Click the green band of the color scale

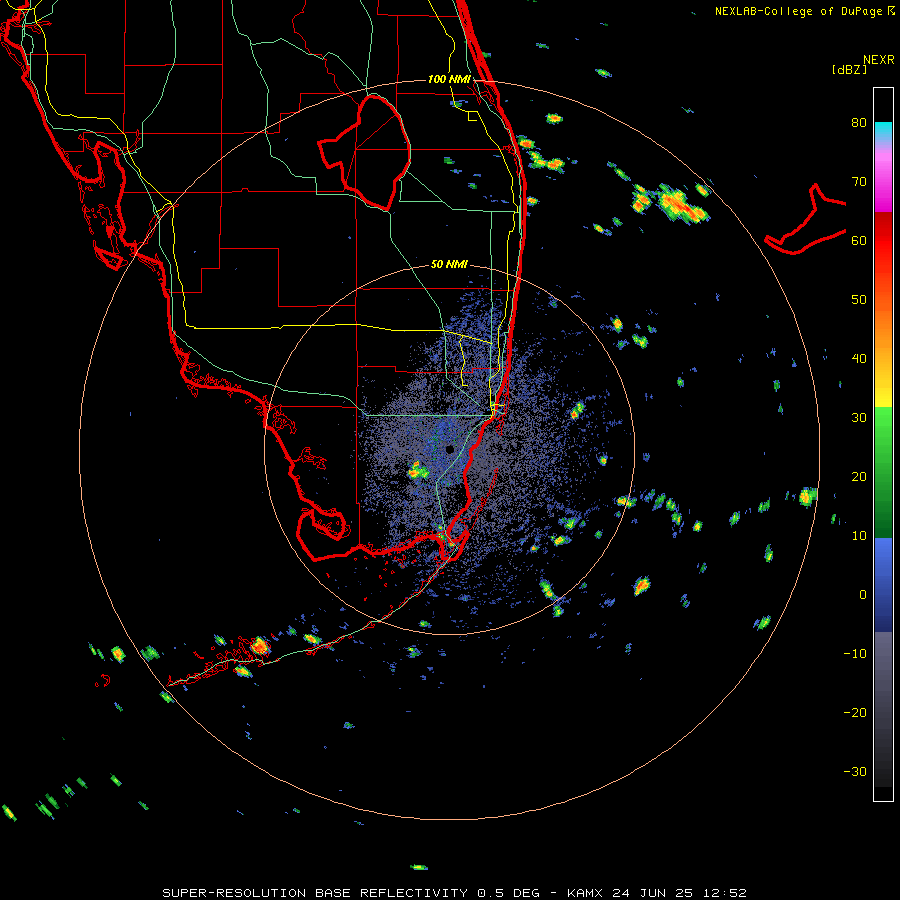[883, 472]
